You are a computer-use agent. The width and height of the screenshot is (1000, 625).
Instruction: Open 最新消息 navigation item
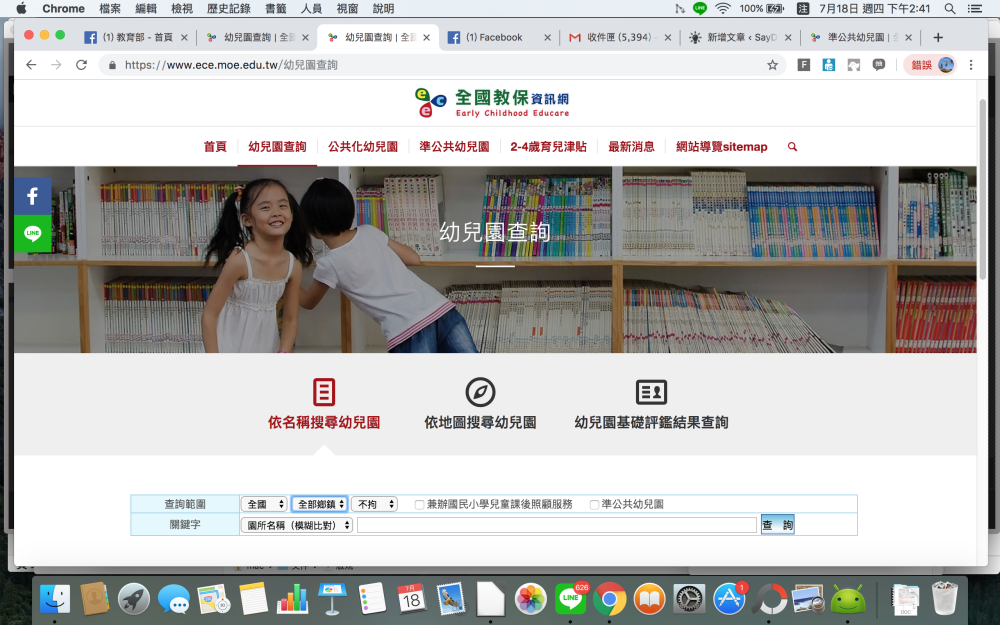tap(631, 147)
